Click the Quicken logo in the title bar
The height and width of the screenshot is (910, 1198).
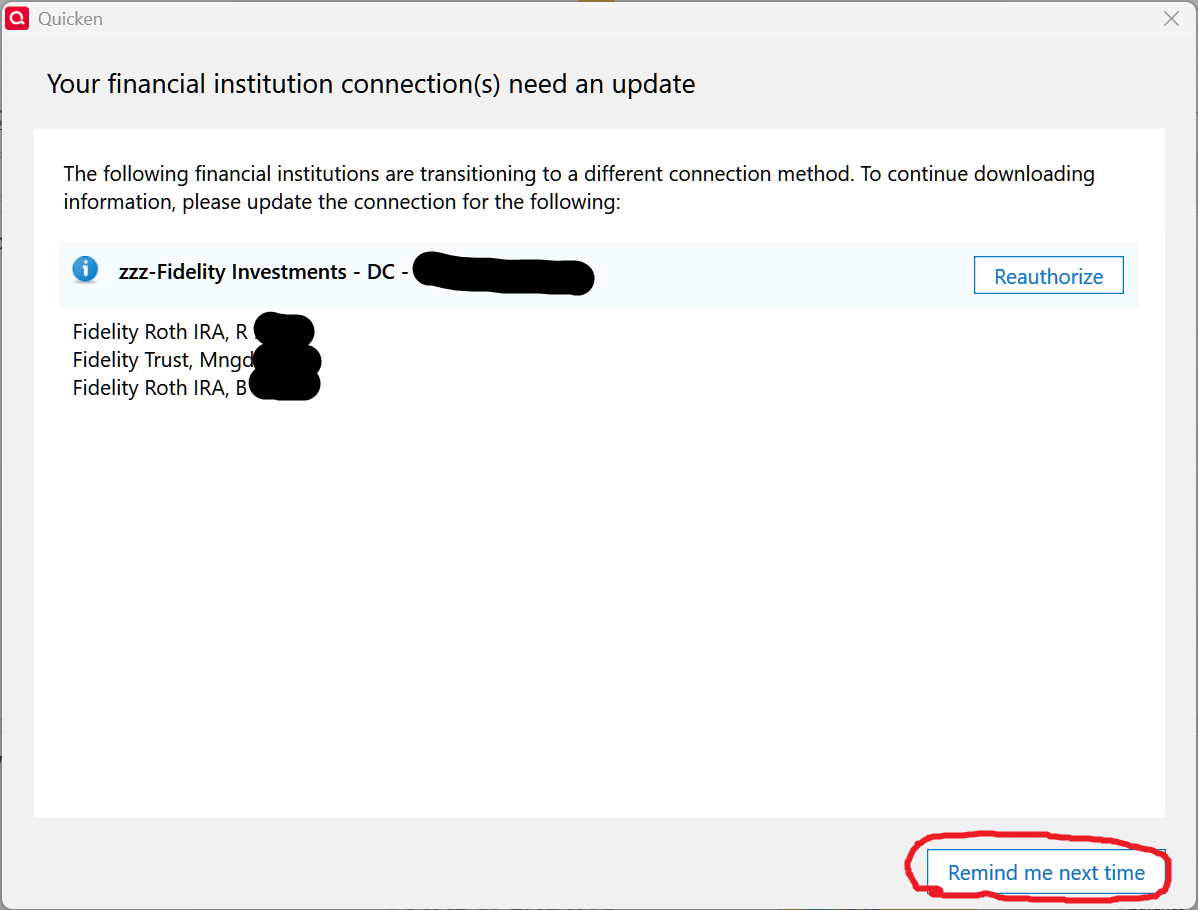click(17, 18)
